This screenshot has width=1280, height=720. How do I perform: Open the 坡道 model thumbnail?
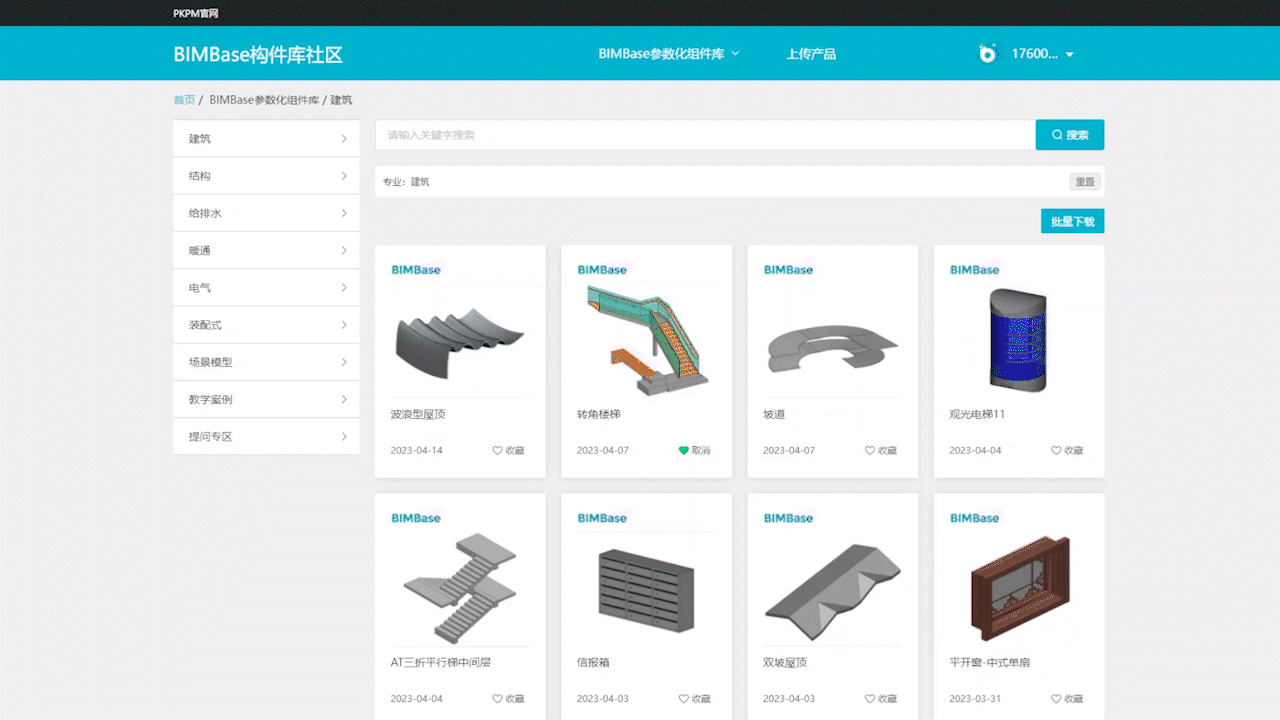tap(833, 347)
